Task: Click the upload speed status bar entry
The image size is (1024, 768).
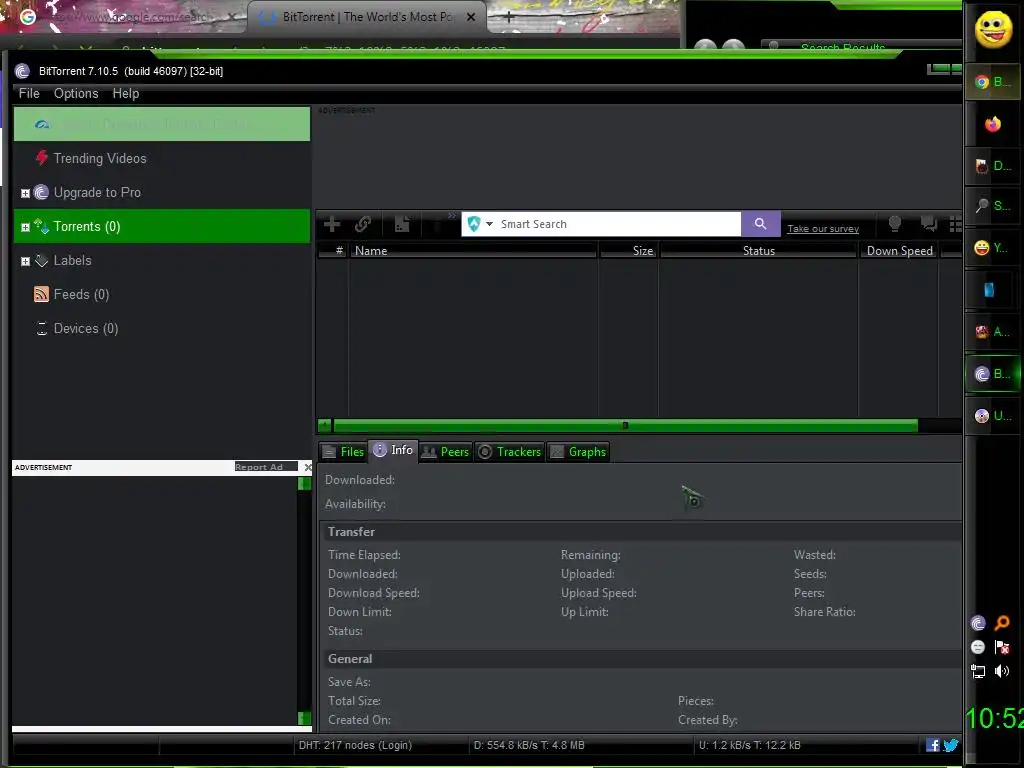Action: [x=750, y=745]
